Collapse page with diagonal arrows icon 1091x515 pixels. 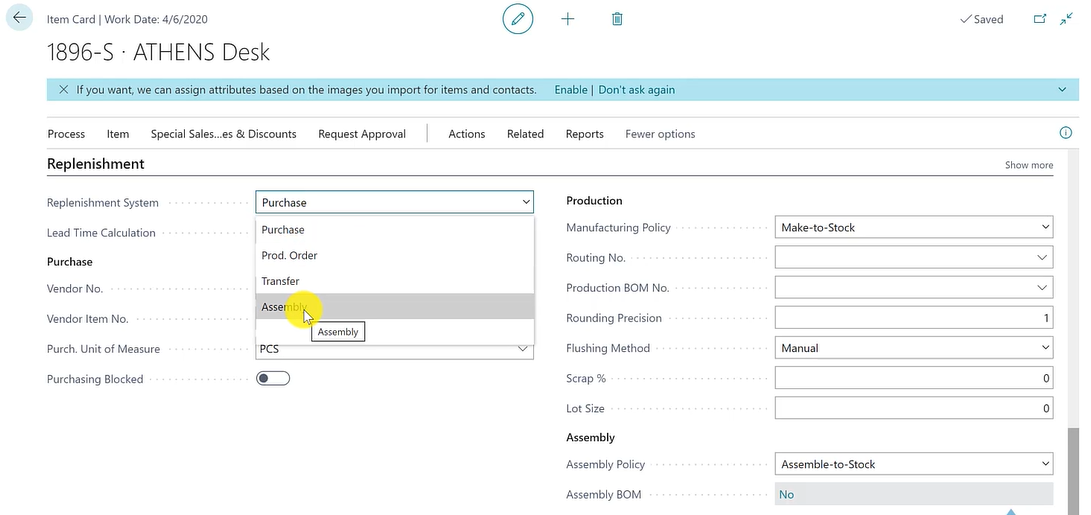pyautogui.click(x=1066, y=19)
